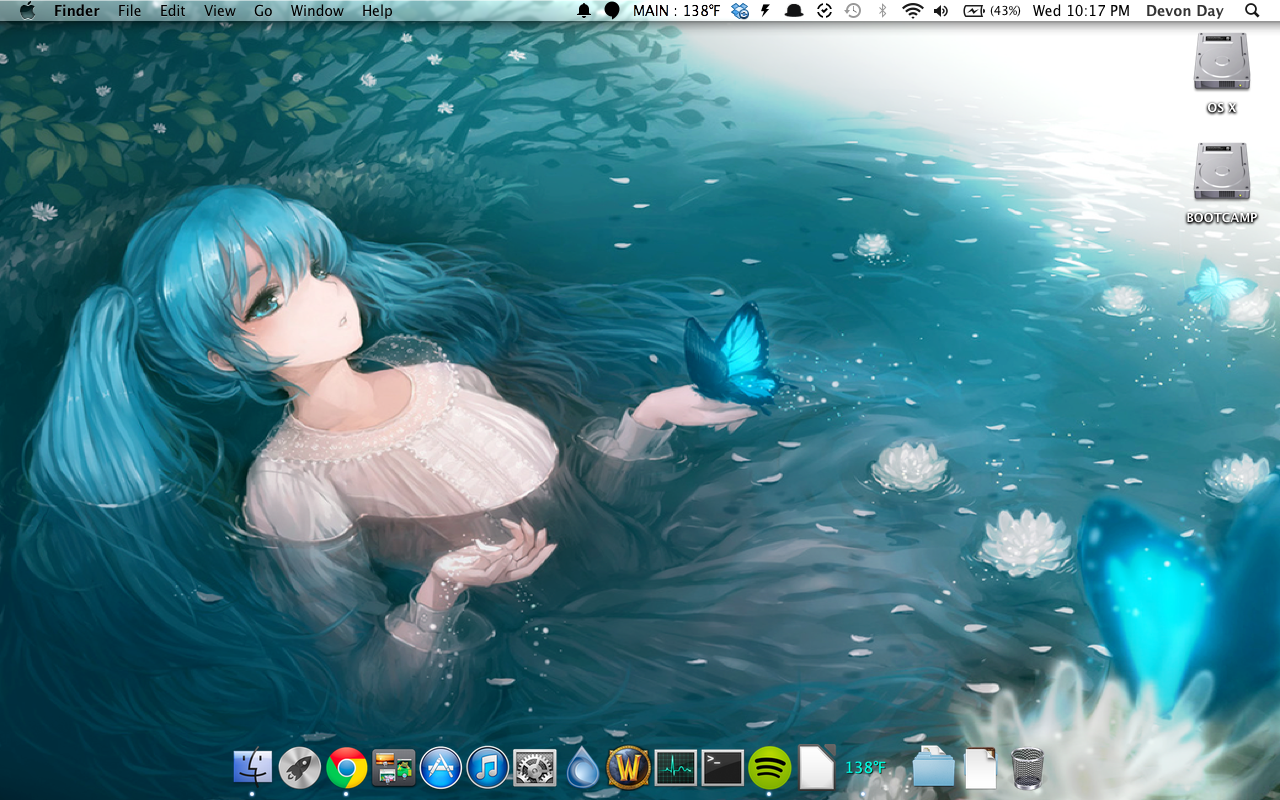This screenshot has height=800, width=1280.
Task: Open the View menu
Action: click(x=220, y=11)
